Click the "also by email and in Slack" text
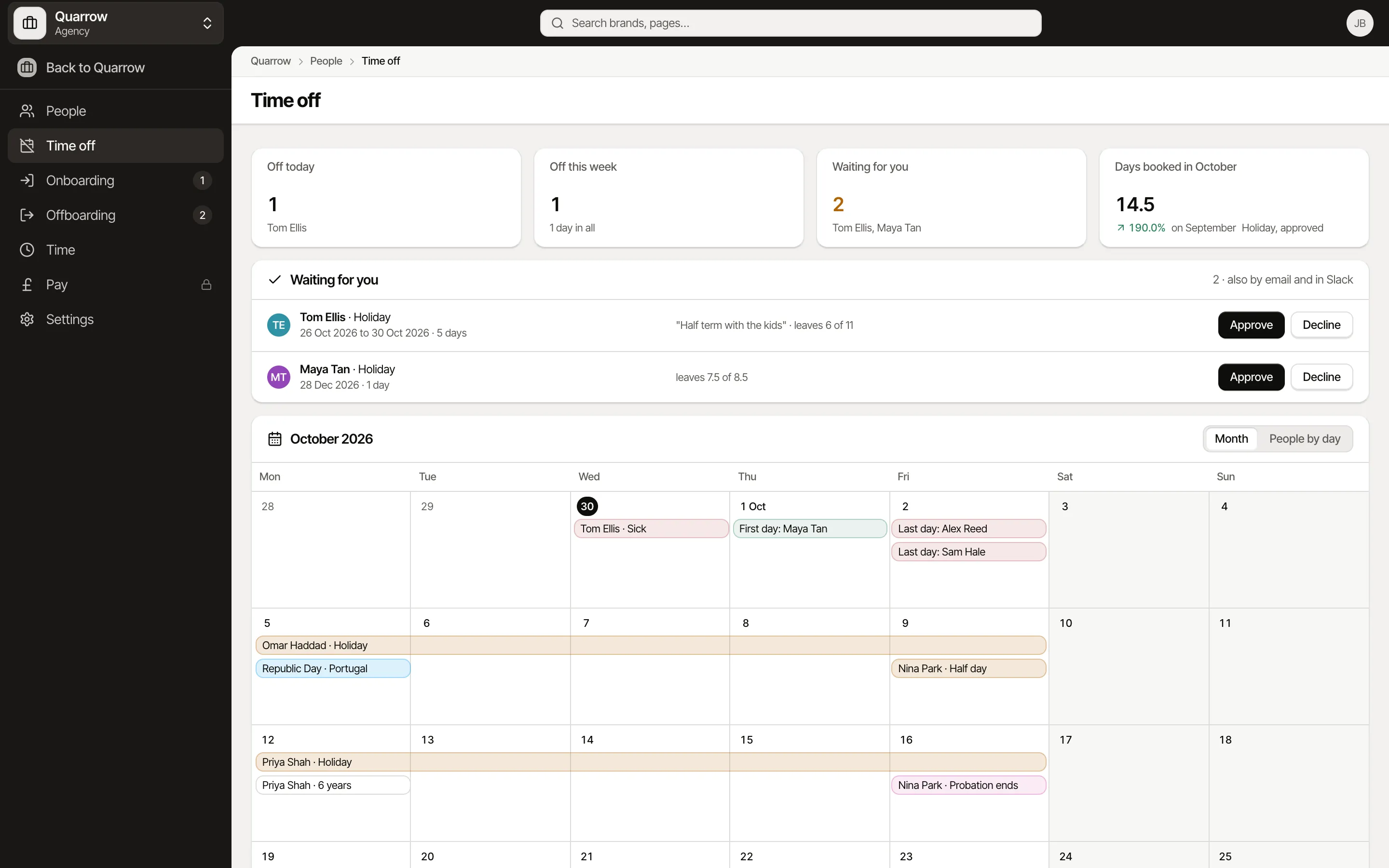 pos(1290,280)
